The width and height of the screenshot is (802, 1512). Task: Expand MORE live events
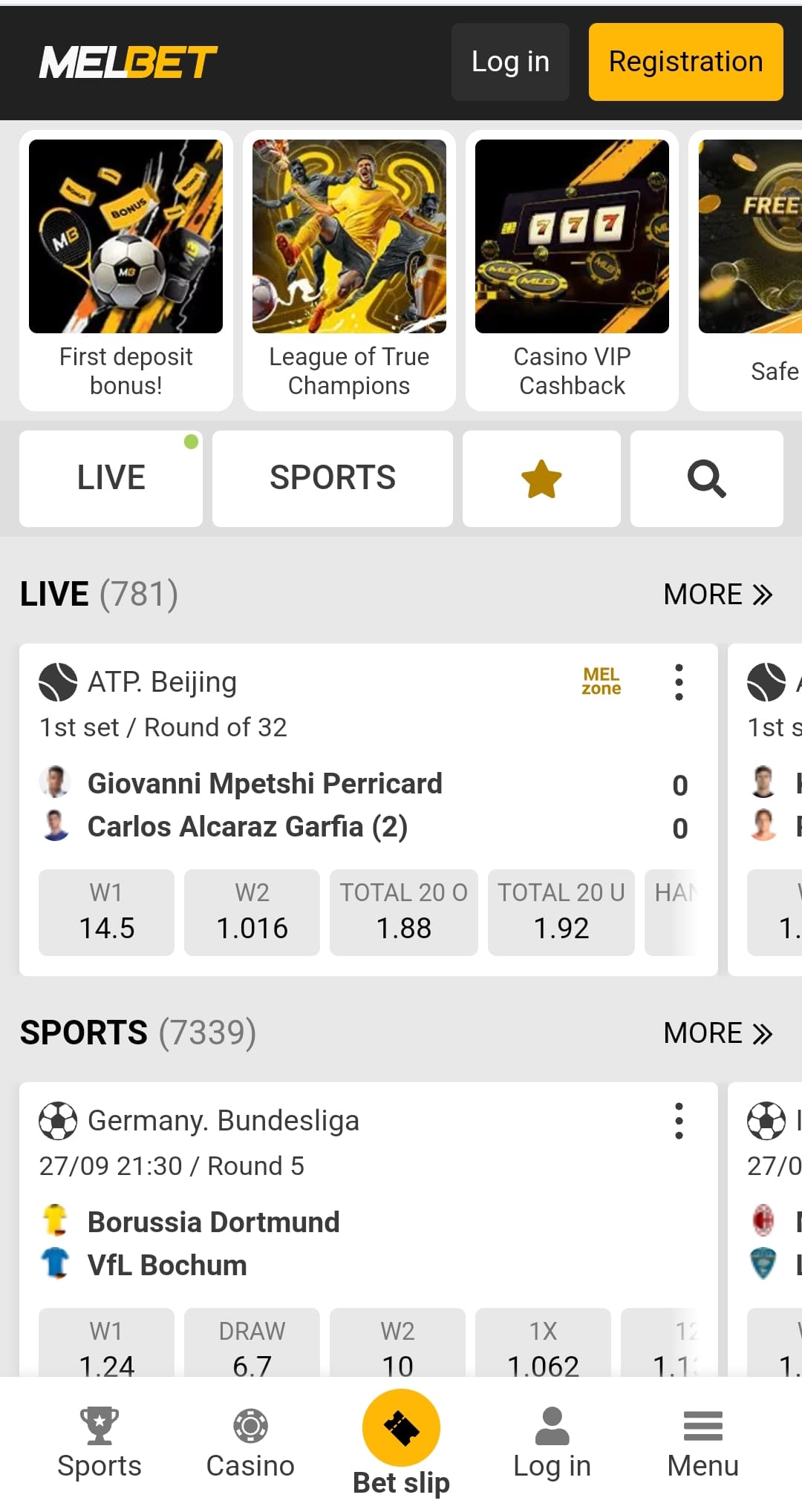717,595
